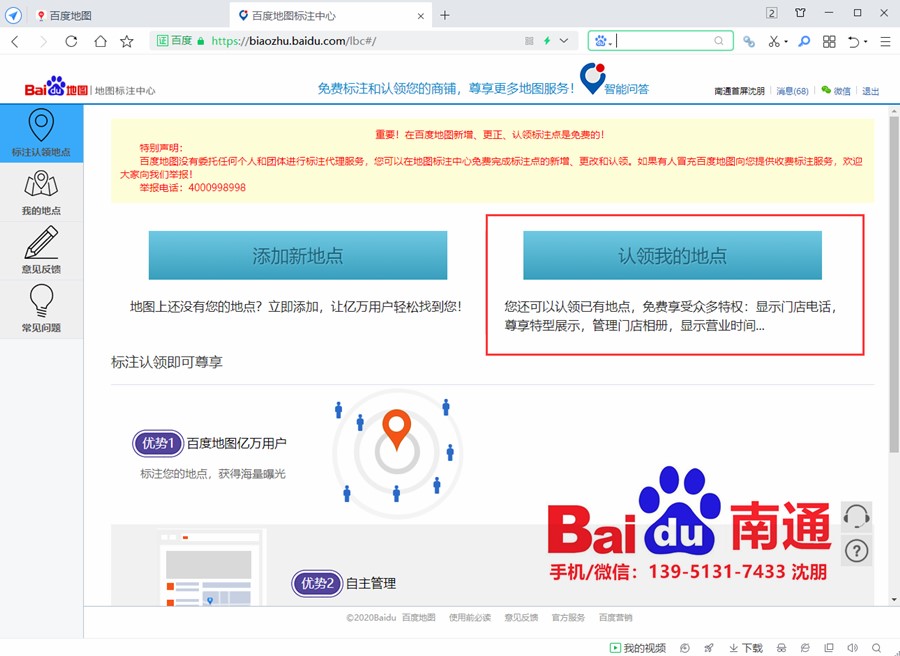
Task: Open 我的视频 in the status bar
Action: 638,648
